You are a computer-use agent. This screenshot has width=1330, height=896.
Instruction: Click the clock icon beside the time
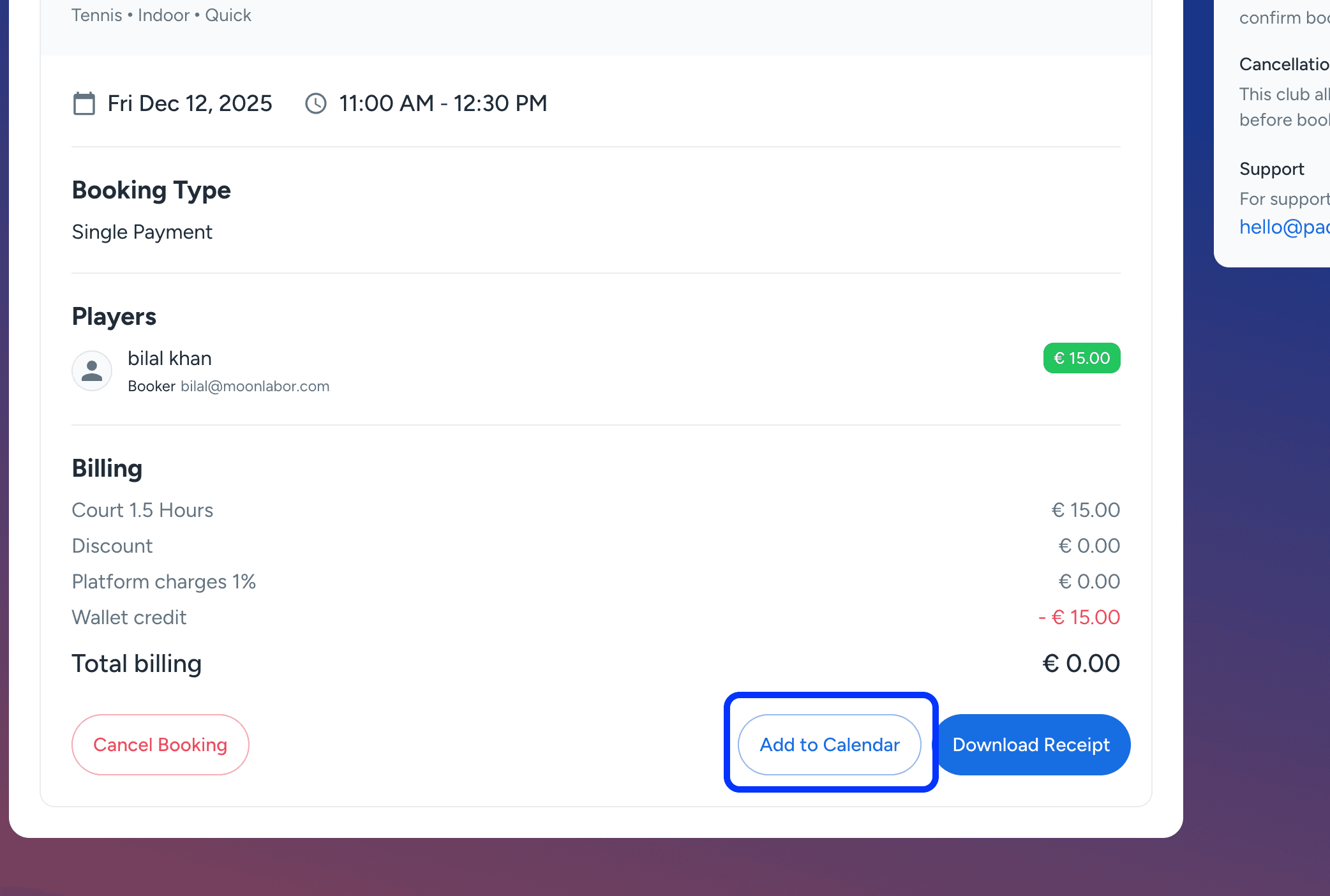point(316,103)
